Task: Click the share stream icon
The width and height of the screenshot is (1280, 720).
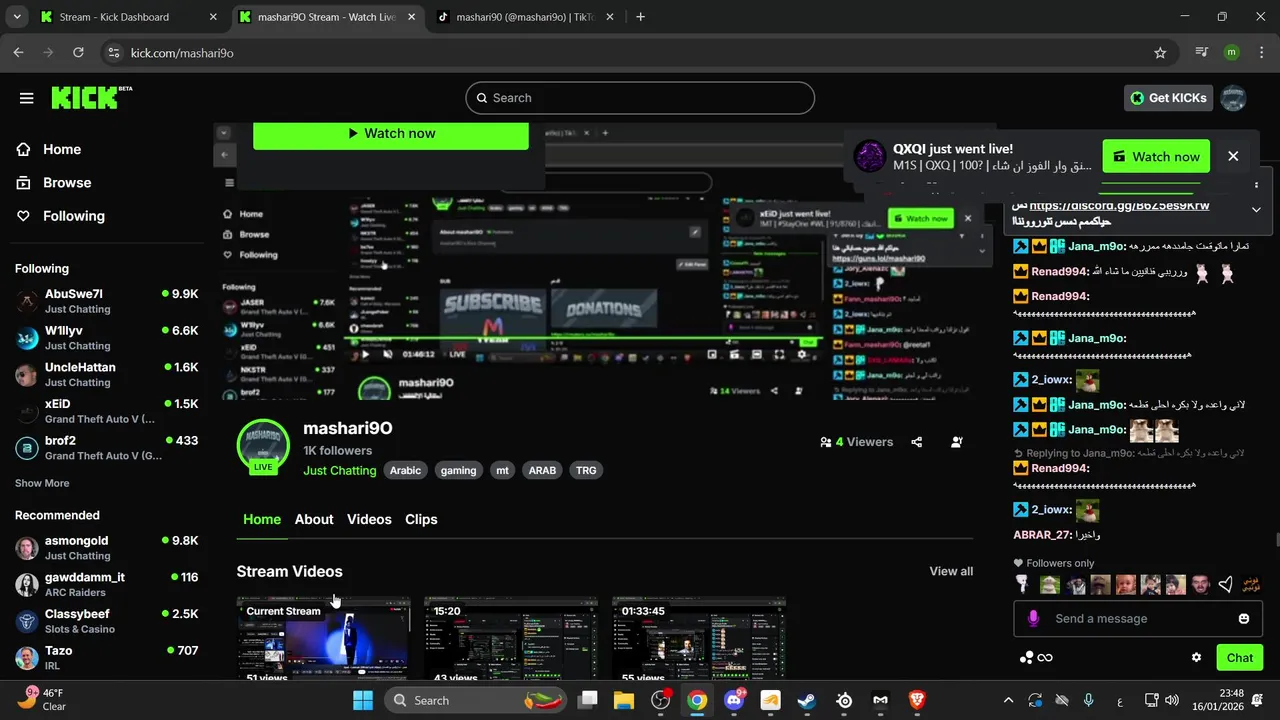Action: [917, 442]
